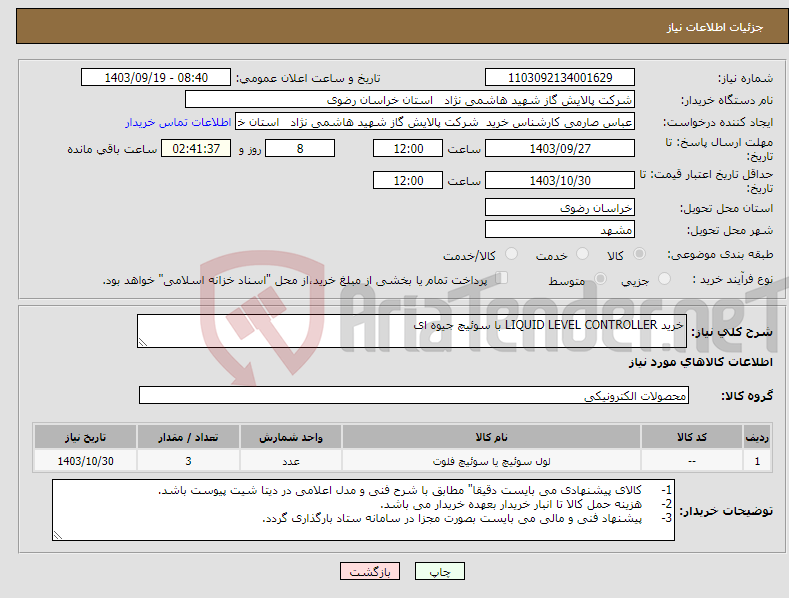Click the resize handle of شرح کلی نیاز box

[x=143, y=342]
